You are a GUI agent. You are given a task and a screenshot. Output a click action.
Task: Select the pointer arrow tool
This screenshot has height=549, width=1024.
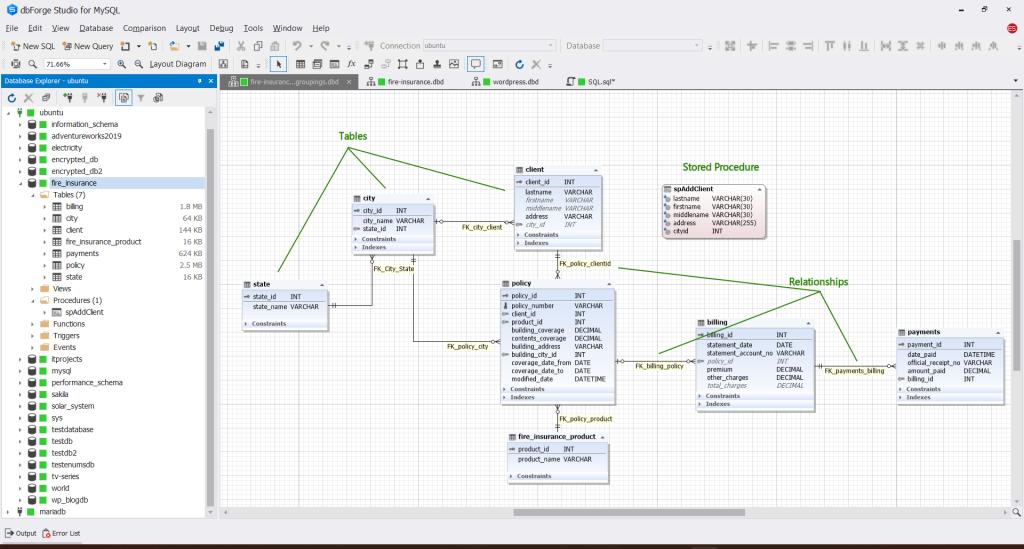point(279,64)
